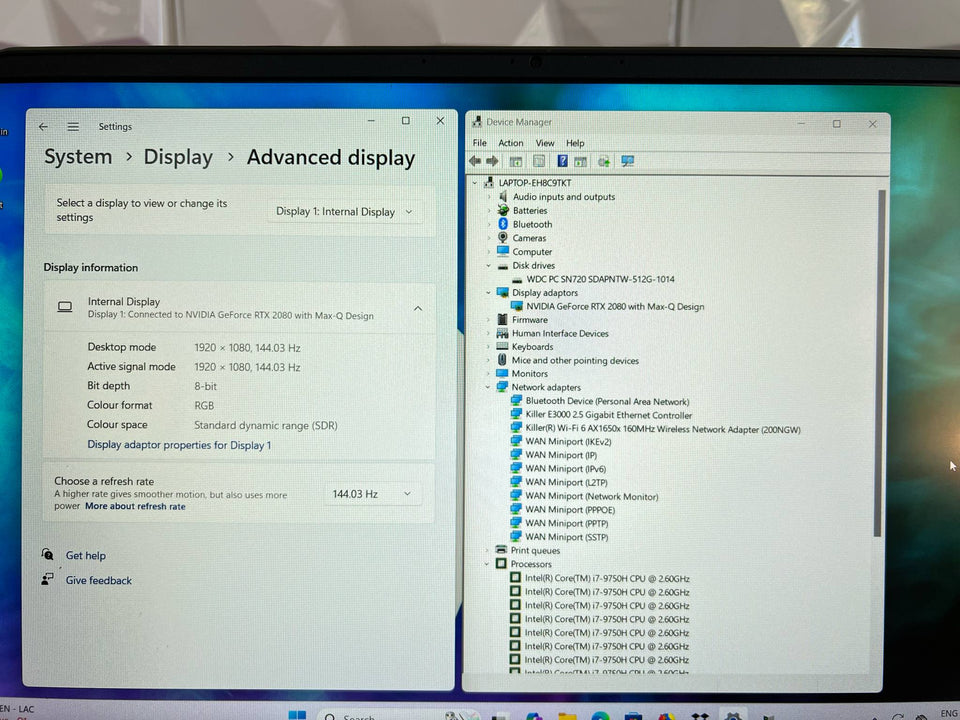This screenshot has height=720, width=960.
Task: Toggle the Show/Hide Console Tree toolbar icon
Action: (516, 162)
